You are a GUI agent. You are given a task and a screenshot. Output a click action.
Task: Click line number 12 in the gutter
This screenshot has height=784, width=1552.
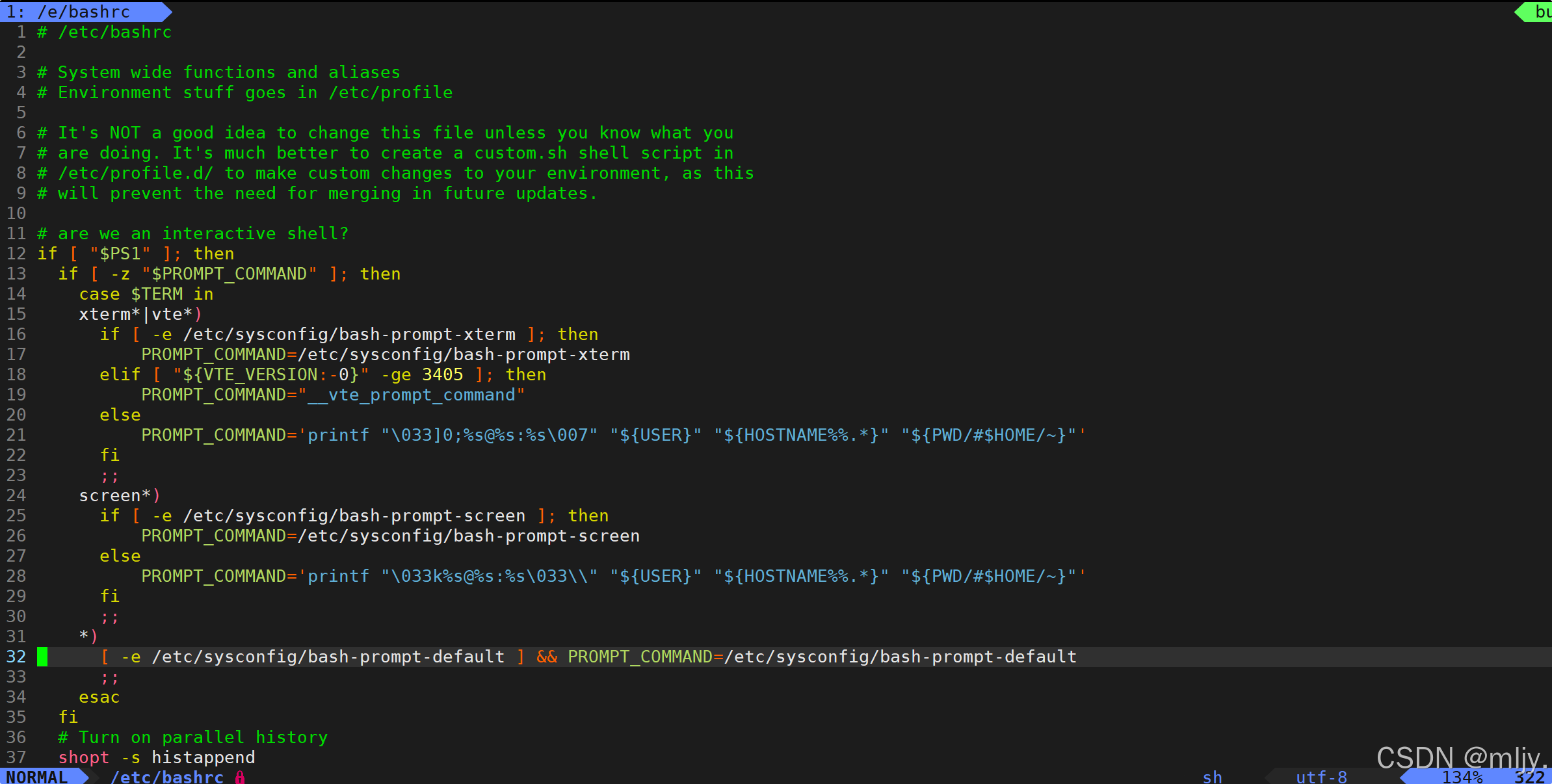[16, 254]
